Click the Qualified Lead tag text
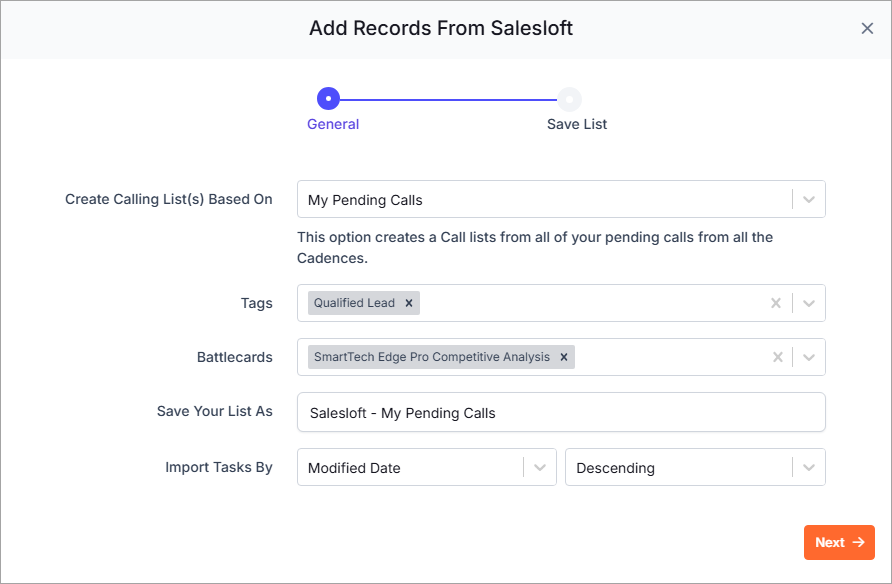 click(354, 303)
